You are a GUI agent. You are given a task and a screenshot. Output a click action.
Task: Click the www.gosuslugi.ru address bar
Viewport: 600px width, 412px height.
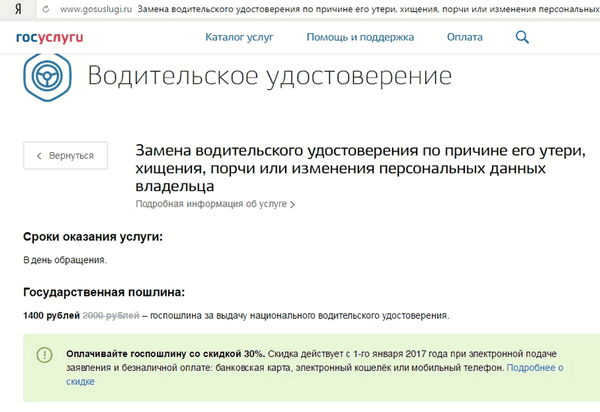coord(96,9)
